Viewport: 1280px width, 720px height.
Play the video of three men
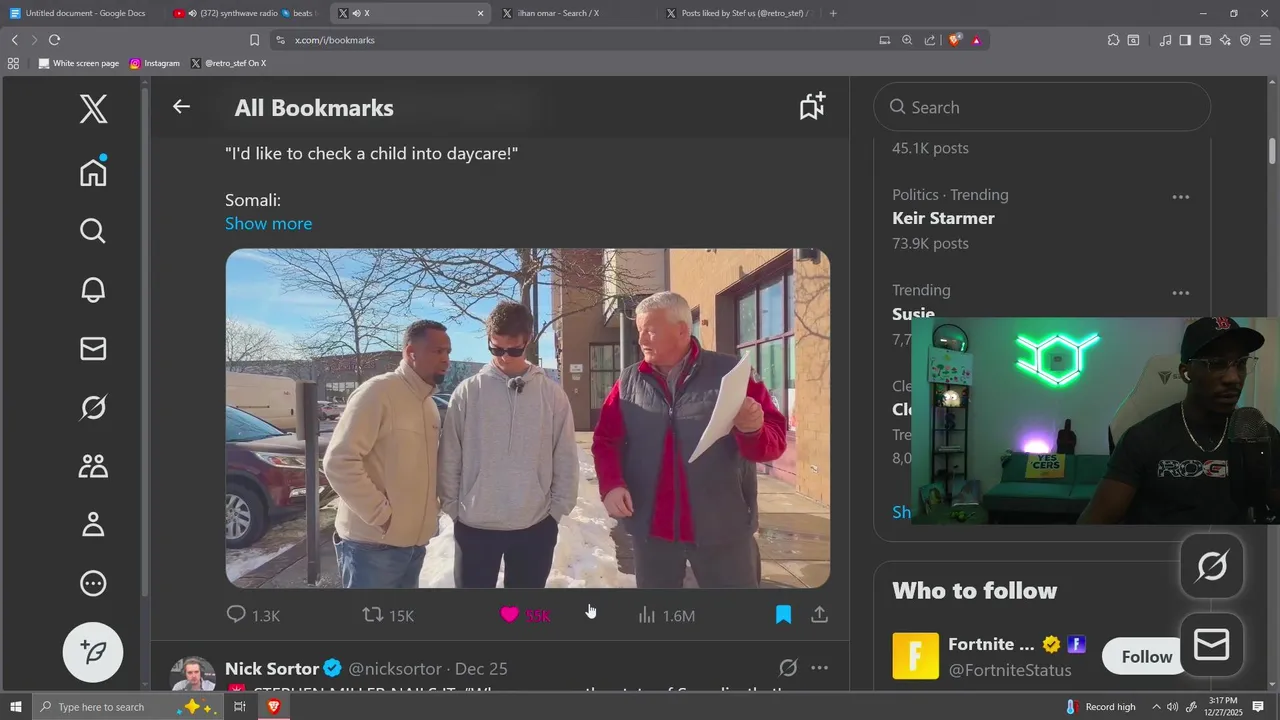pyautogui.click(x=527, y=418)
